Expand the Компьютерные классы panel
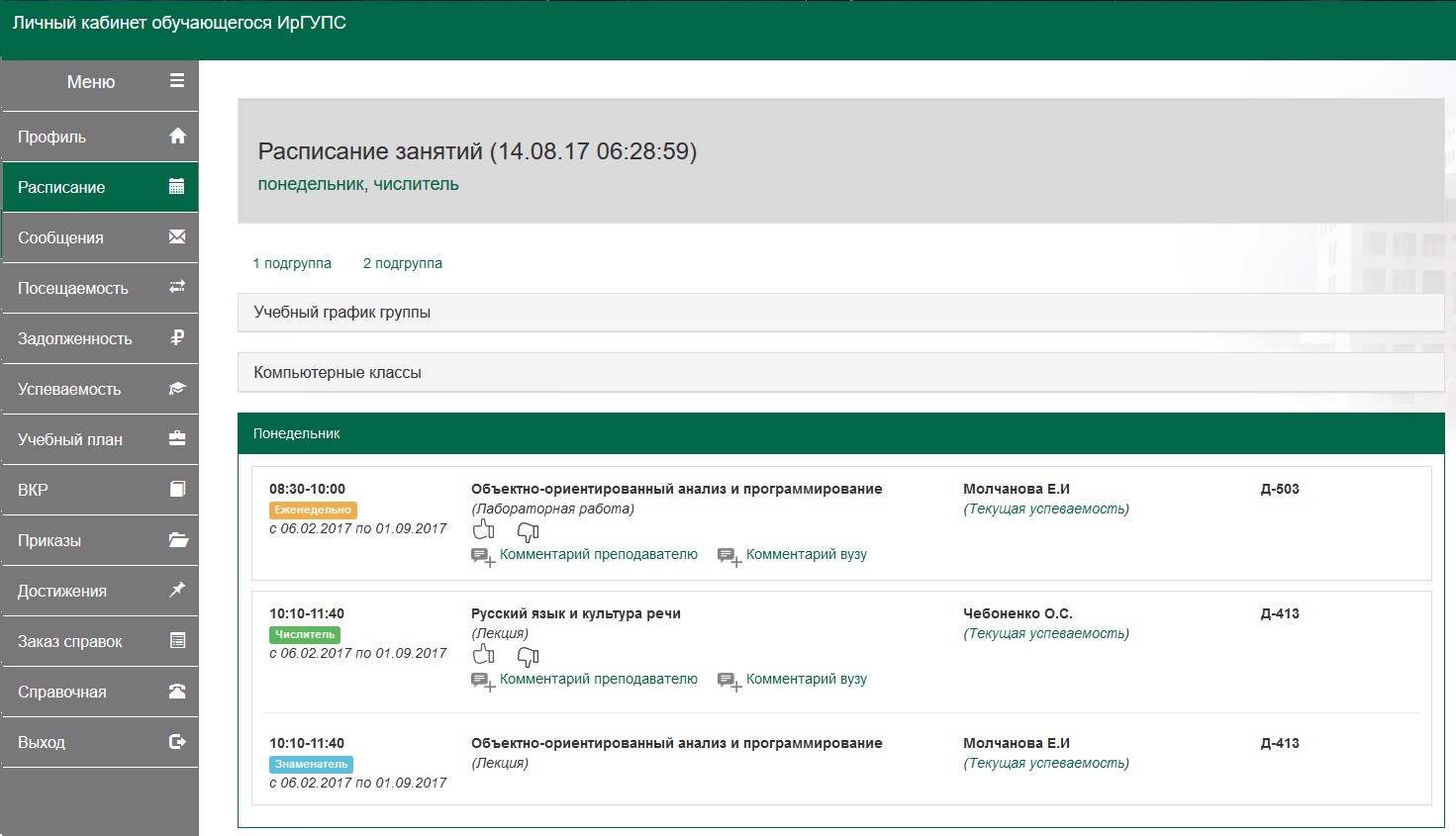 [840, 373]
